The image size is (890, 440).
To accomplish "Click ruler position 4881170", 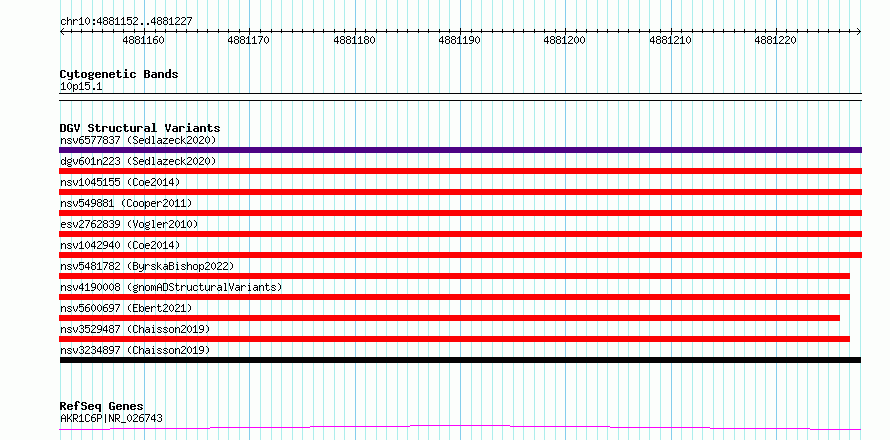I will (249, 41).
